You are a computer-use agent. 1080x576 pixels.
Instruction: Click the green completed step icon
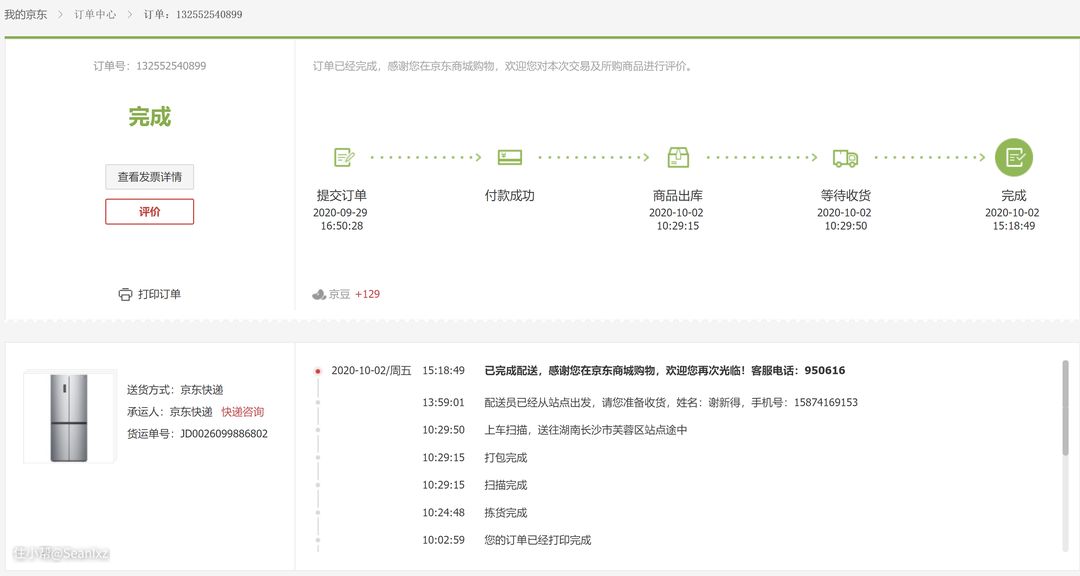coord(1014,157)
